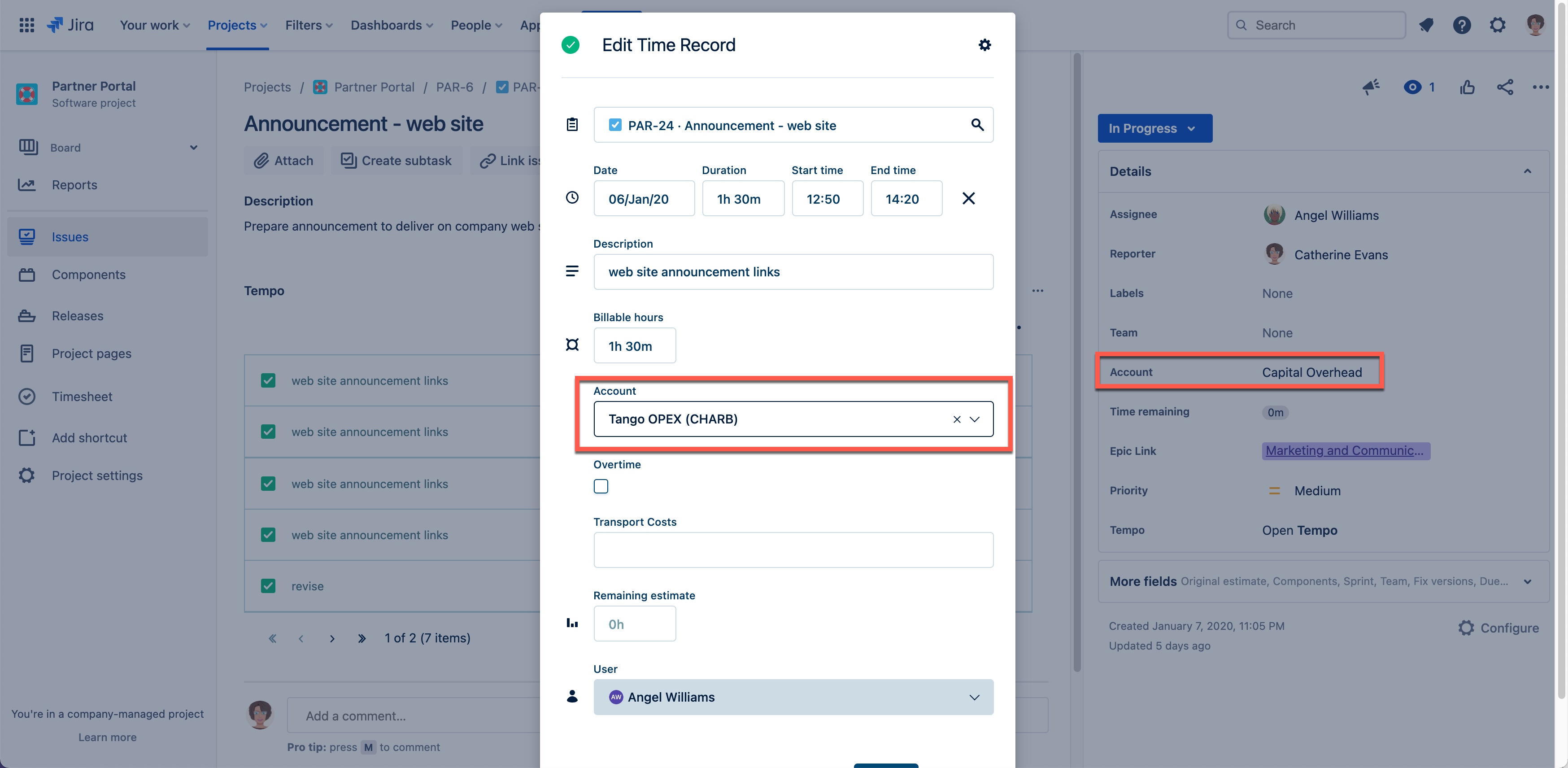
Task: Go to previous page of worklogs
Action: (301, 638)
